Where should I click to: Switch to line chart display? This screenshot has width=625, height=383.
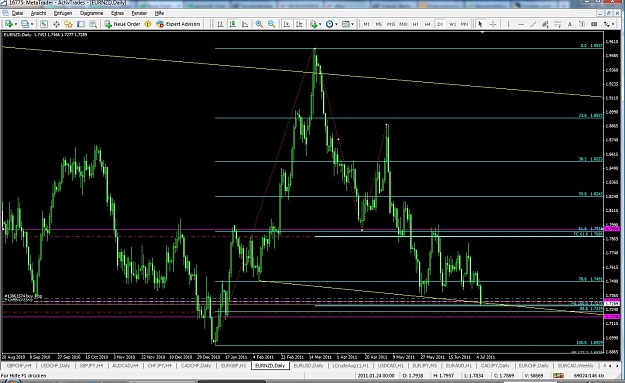click(245, 24)
